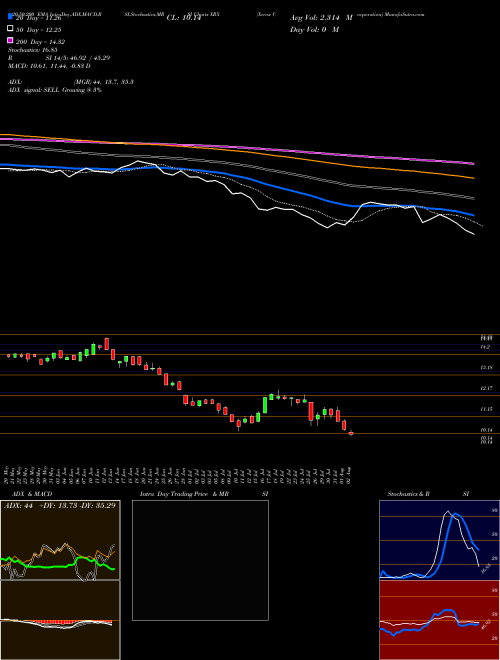Screen dimensions: 500x660
Task: Click the white 50 Day legend swatch
Action: (x=10, y=29)
